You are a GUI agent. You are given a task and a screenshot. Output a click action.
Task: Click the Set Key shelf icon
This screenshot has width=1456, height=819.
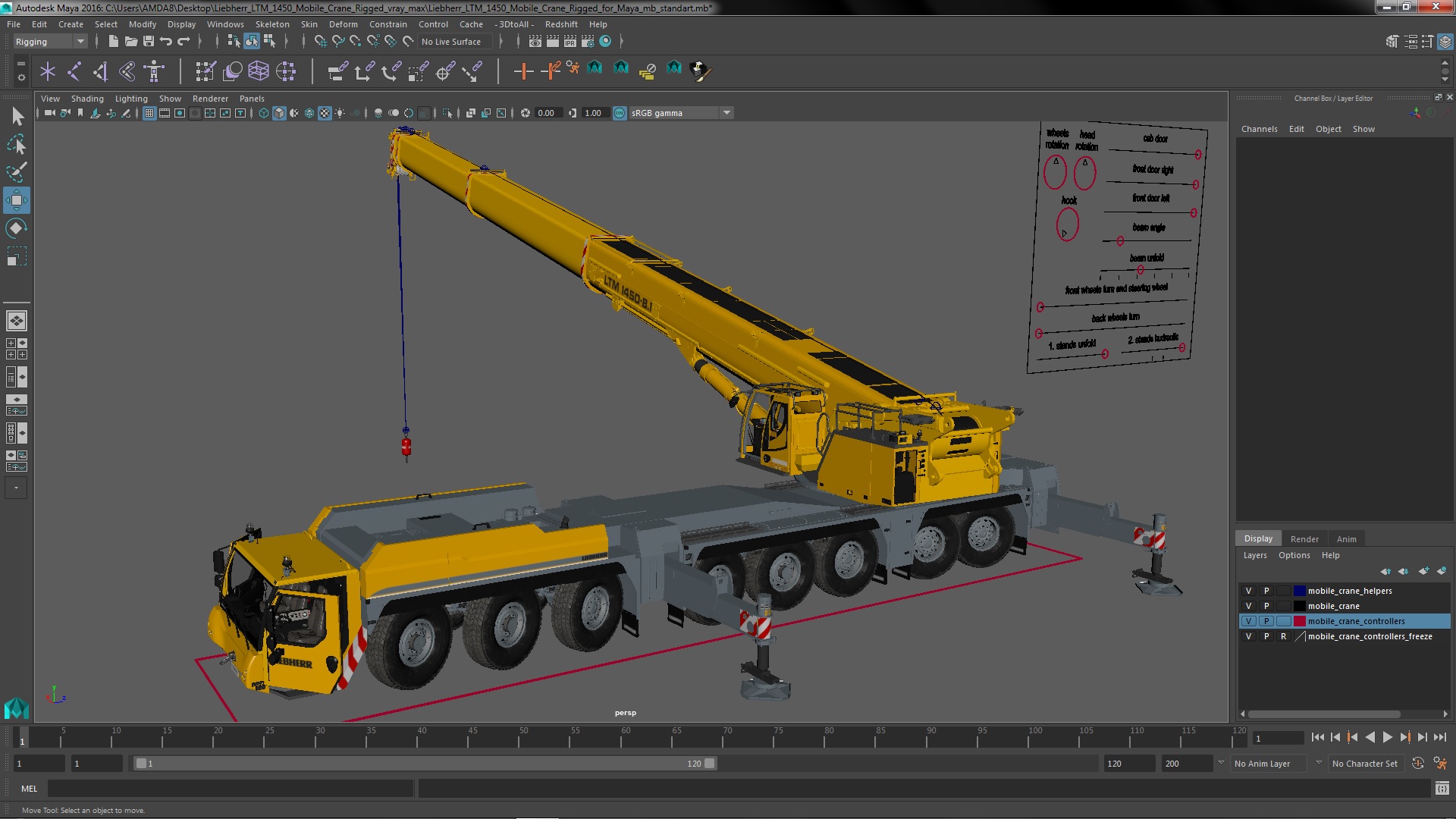pyautogui.click(x=523, y=71)
